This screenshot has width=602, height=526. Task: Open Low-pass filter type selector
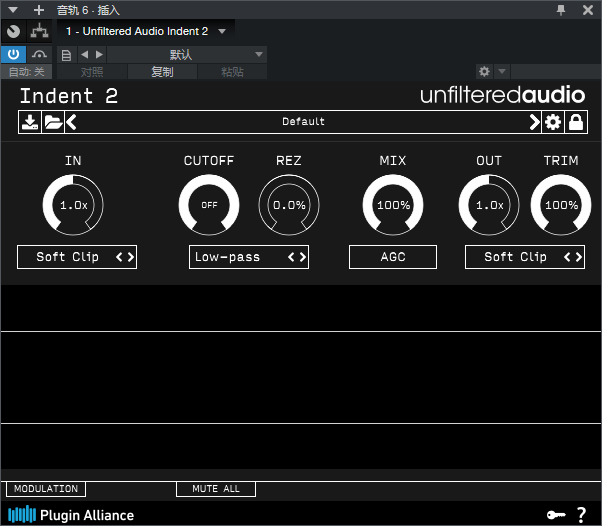(x=249, y=257)
